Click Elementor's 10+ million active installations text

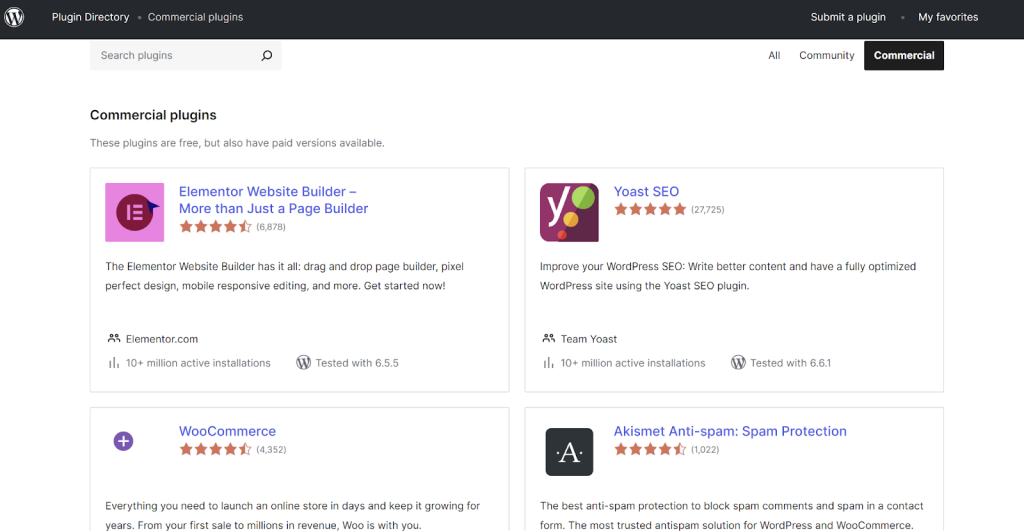pos(198,363)
